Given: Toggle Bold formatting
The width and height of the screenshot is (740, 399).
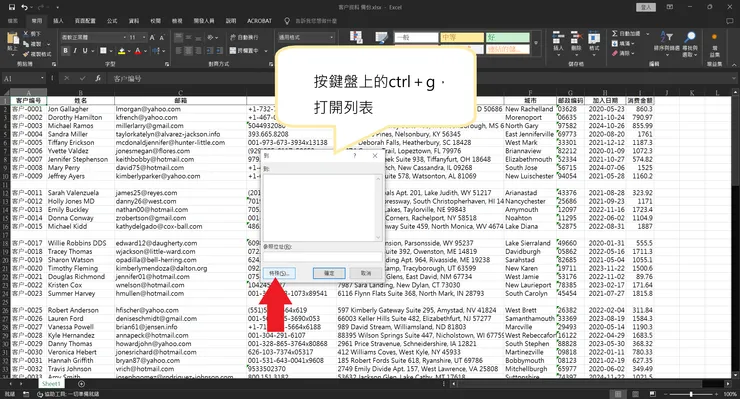Looking at the screenshot, I should click(65, 51).
